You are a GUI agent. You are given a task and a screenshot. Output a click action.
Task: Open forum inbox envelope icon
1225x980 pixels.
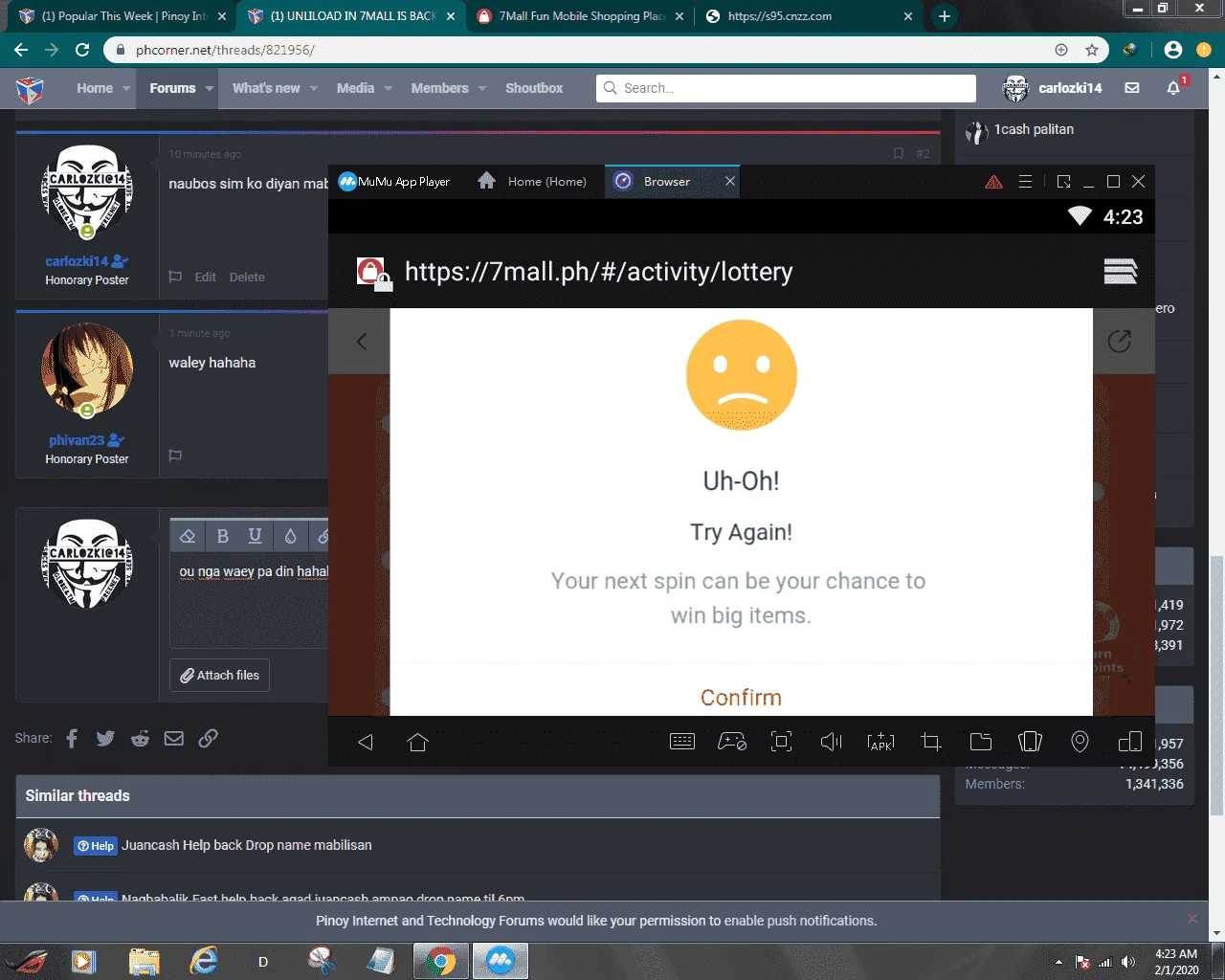(x=1132, y=88)
